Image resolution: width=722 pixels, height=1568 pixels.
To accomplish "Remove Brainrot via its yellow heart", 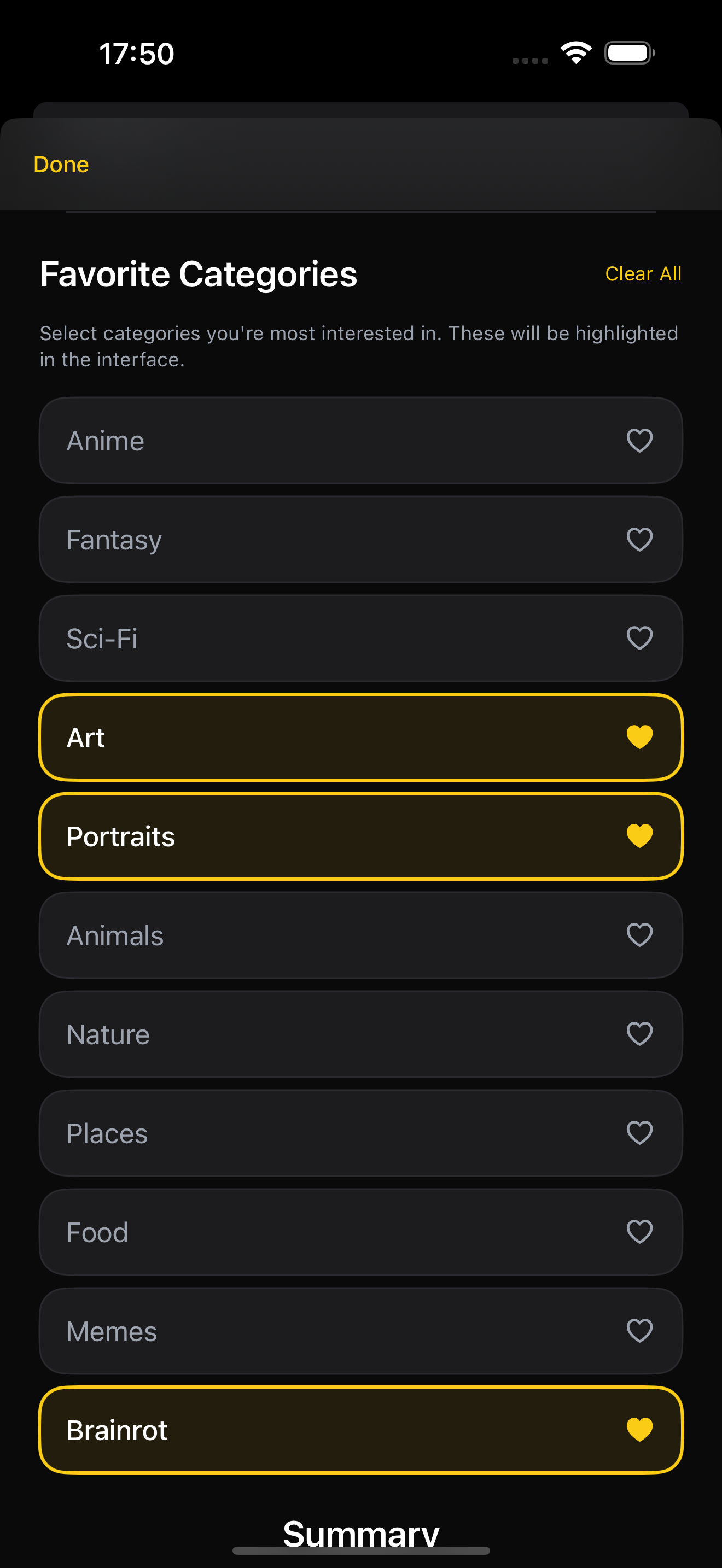I will point(639,1430).
